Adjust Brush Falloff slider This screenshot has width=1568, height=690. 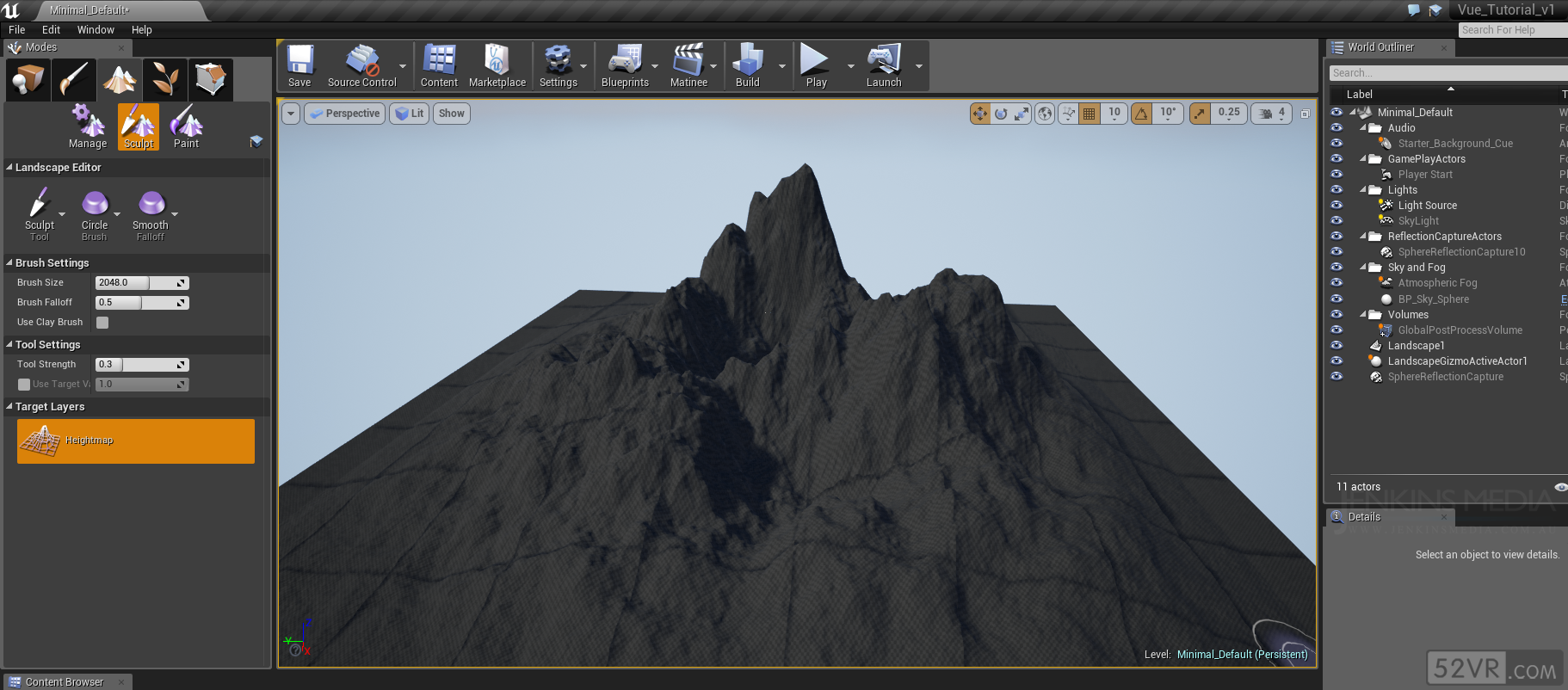(x=142, y=303)
